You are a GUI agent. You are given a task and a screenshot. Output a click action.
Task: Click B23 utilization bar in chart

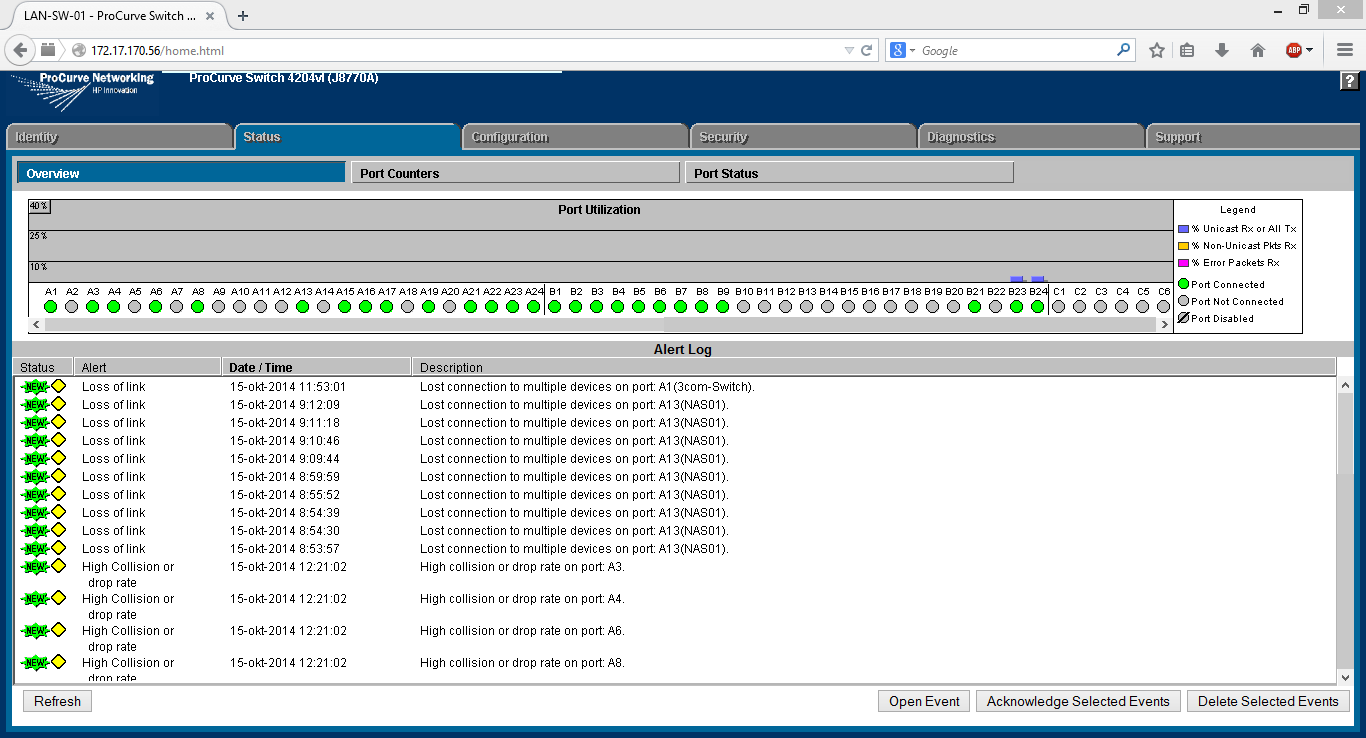1017,279
